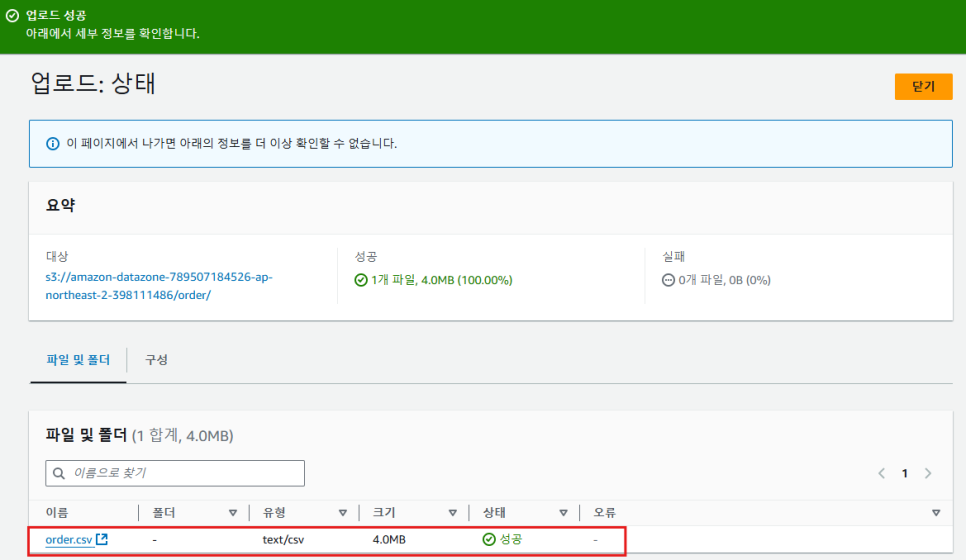Click the 요약 section heading
The width and height of the screenshot is (966, 560).
pyautogui.click(x=60, y=205)
